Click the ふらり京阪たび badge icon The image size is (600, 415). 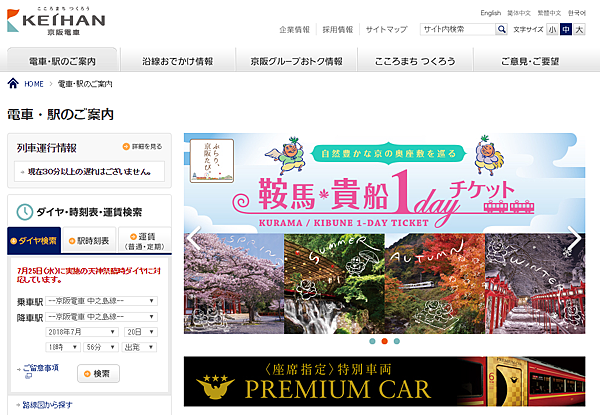click(212, 161)
